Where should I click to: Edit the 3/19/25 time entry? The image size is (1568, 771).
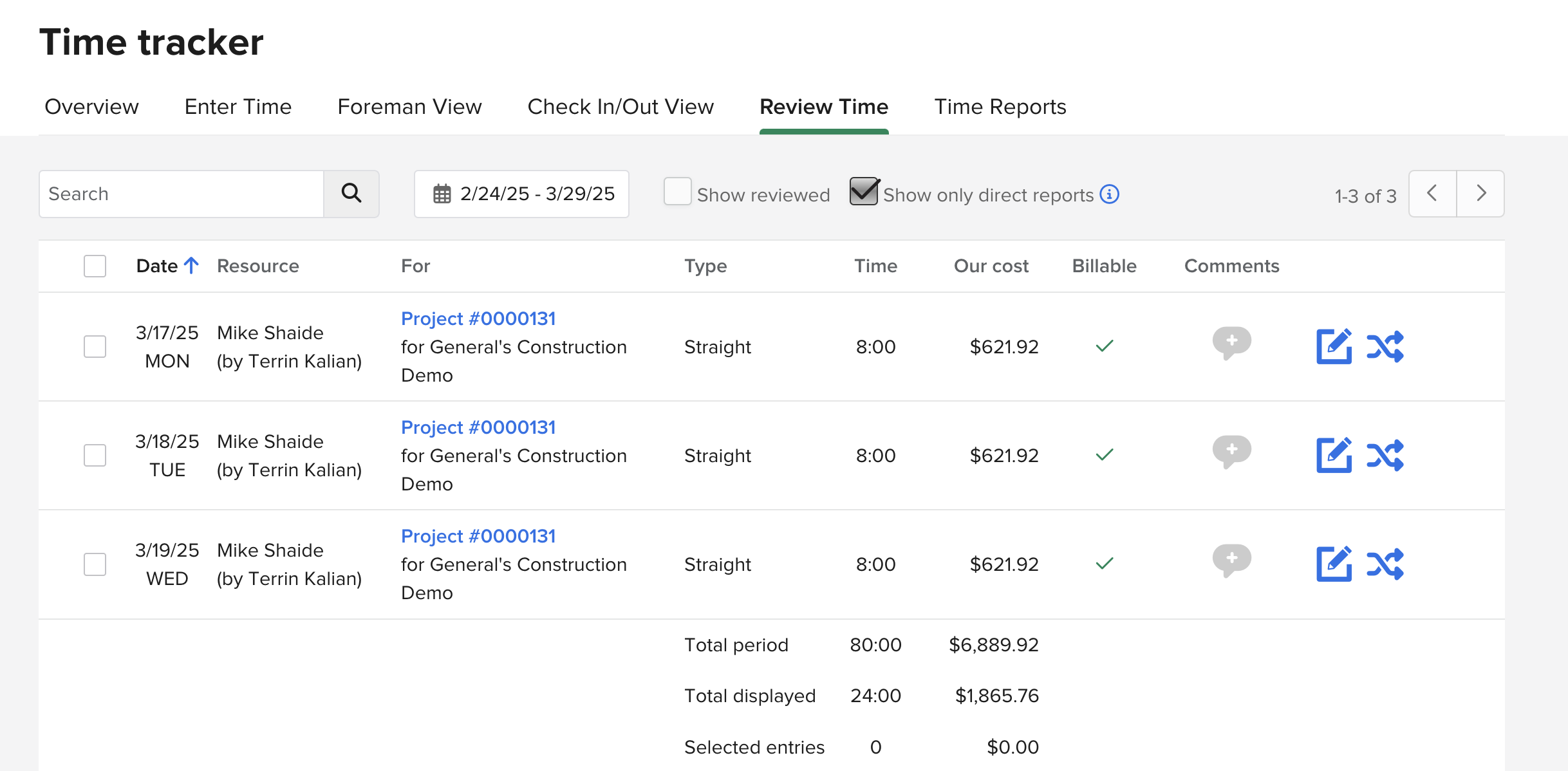coord(1333,564)
